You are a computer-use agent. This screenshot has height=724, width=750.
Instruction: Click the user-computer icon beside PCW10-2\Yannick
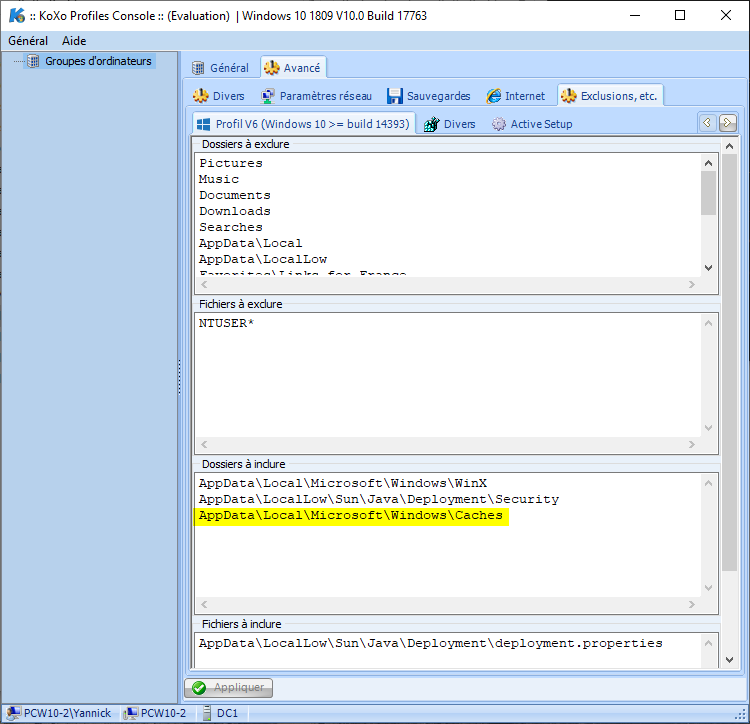(13, 713)
